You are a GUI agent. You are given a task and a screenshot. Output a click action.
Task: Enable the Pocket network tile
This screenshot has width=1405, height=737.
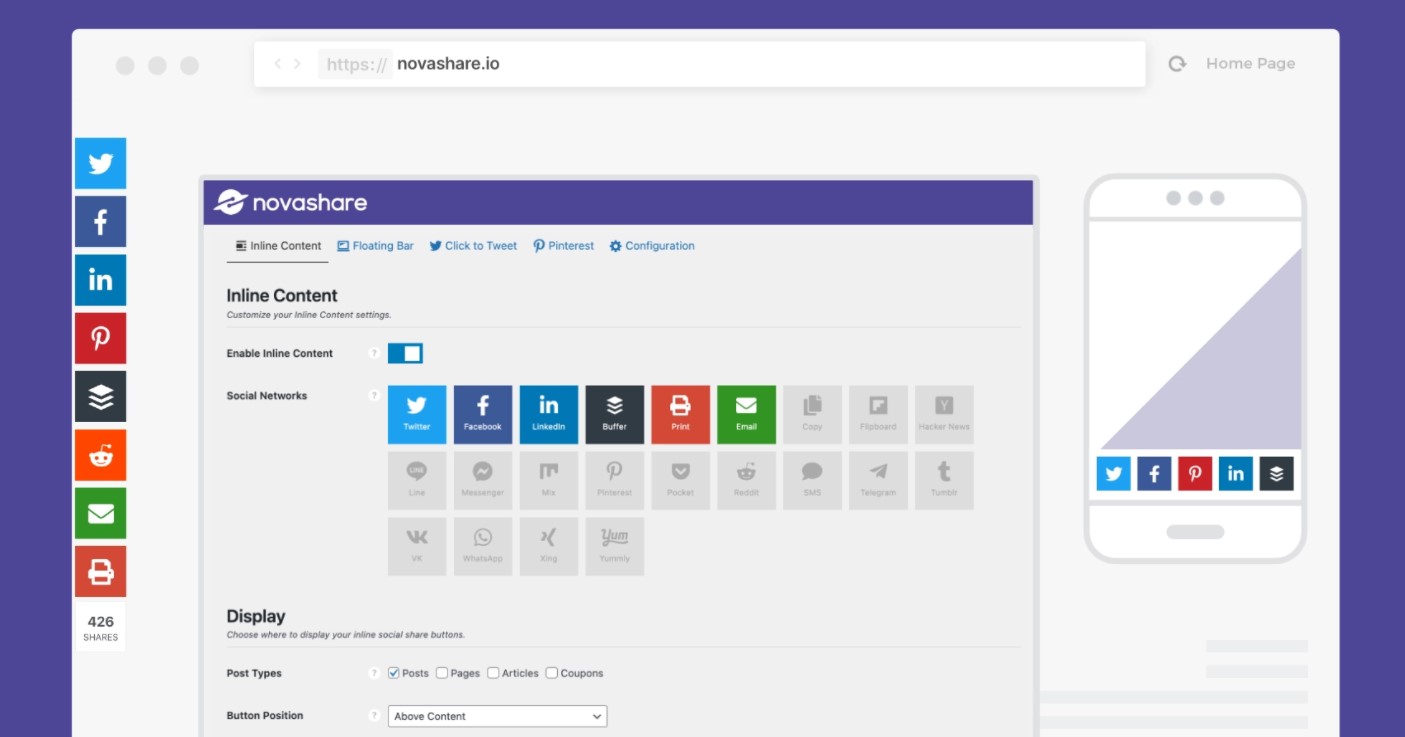(680, 480)
